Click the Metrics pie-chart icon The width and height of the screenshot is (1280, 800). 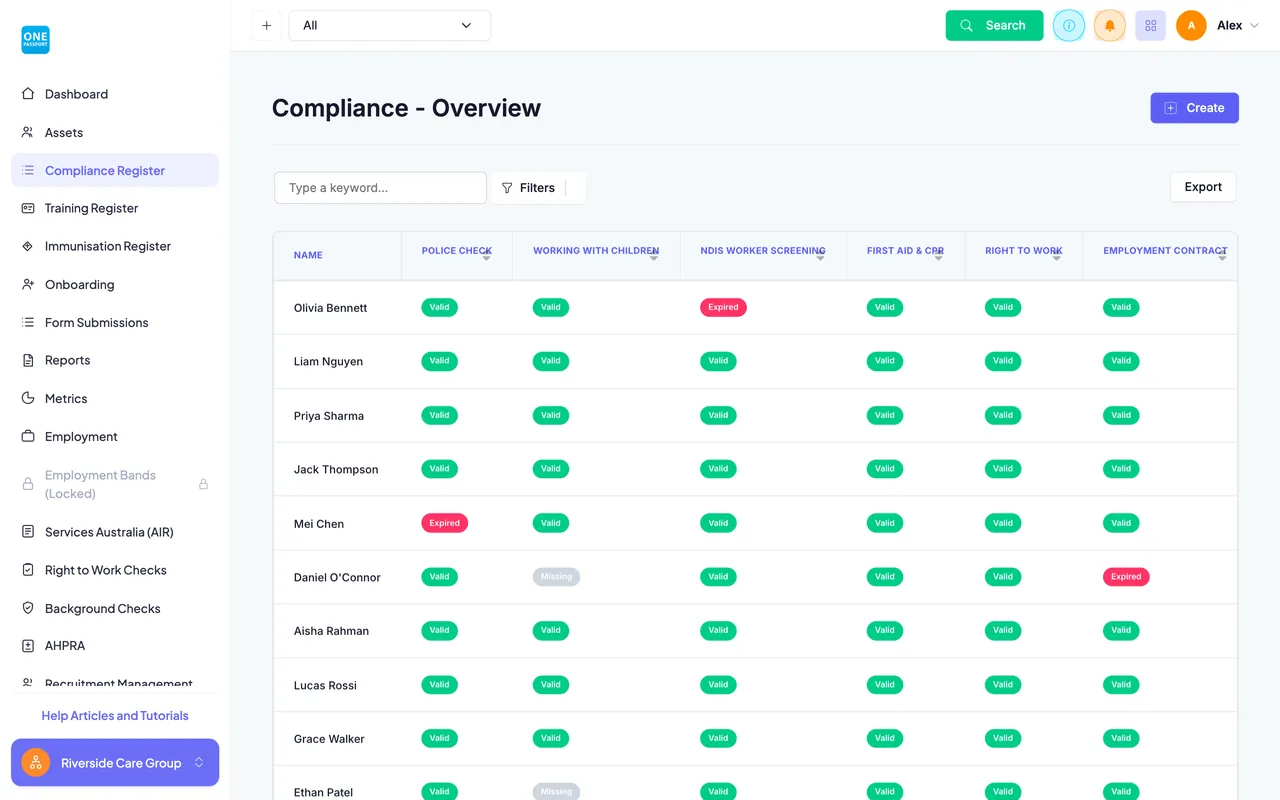28,398
